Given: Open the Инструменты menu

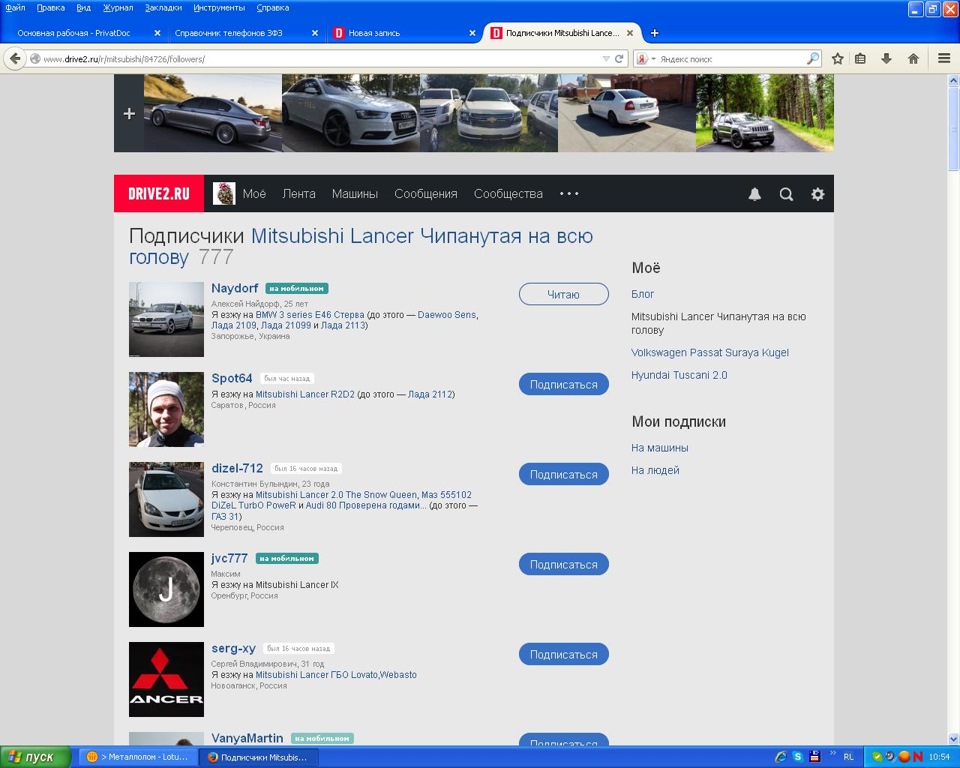Looking at the screenshot, I should 219,8.
